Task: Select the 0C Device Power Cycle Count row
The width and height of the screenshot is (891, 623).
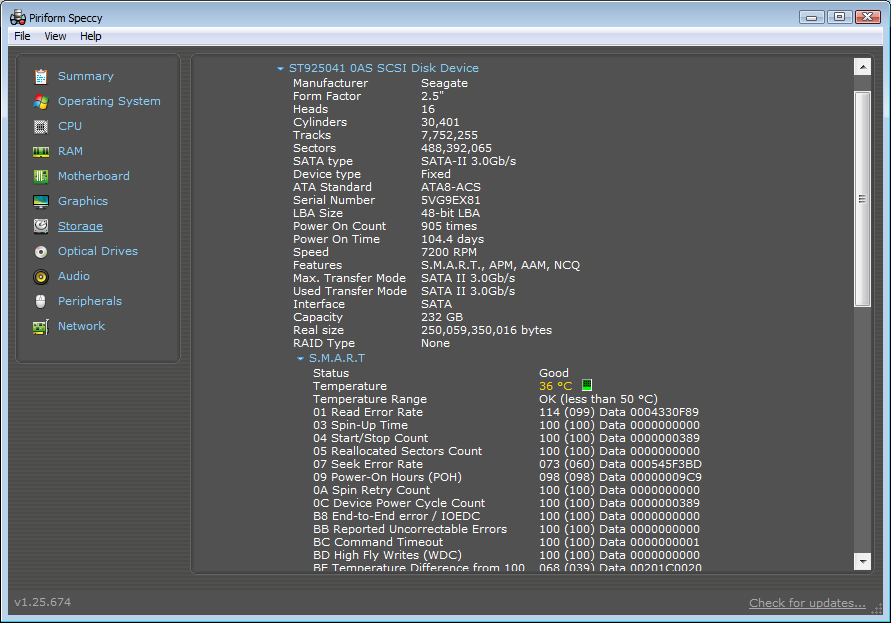Action: tap(506, 503)
